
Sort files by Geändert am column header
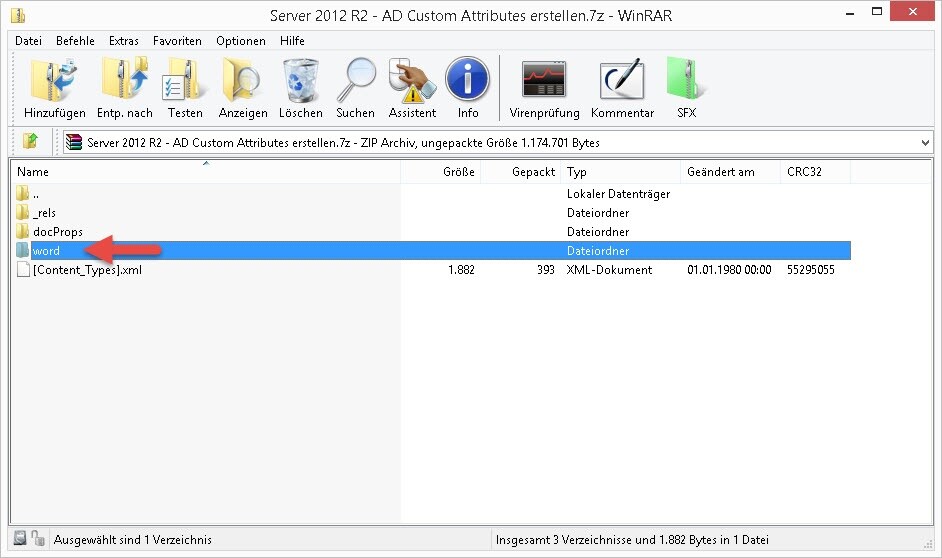click(730, 172)
